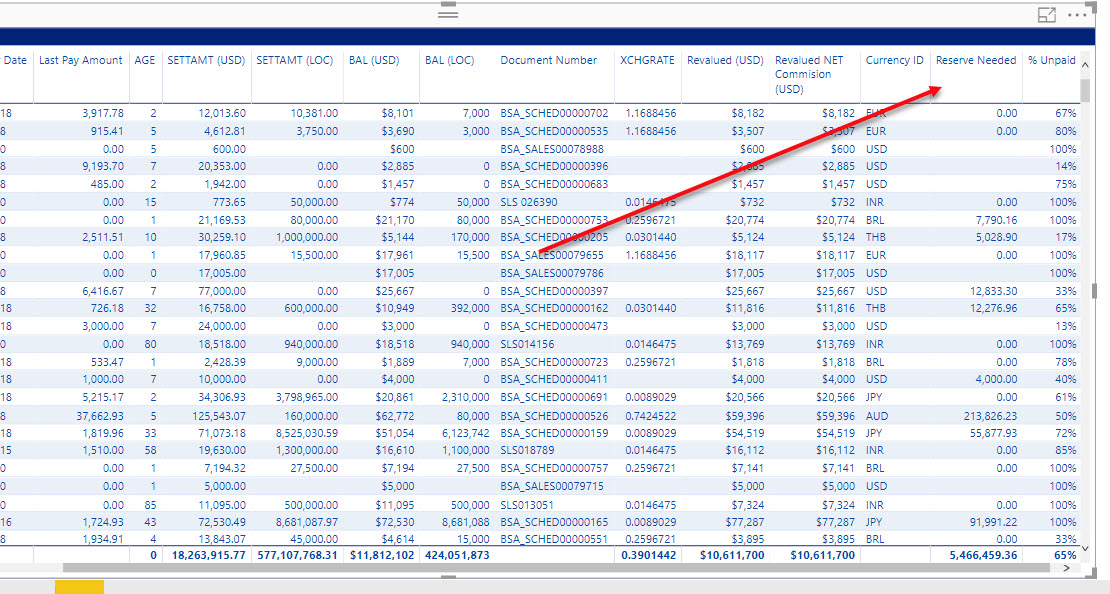The height and width of the screenshot is (594, 1110).
Task: Click Reserve Needed value 91,991.22
Action: click(x=992, y=522)
